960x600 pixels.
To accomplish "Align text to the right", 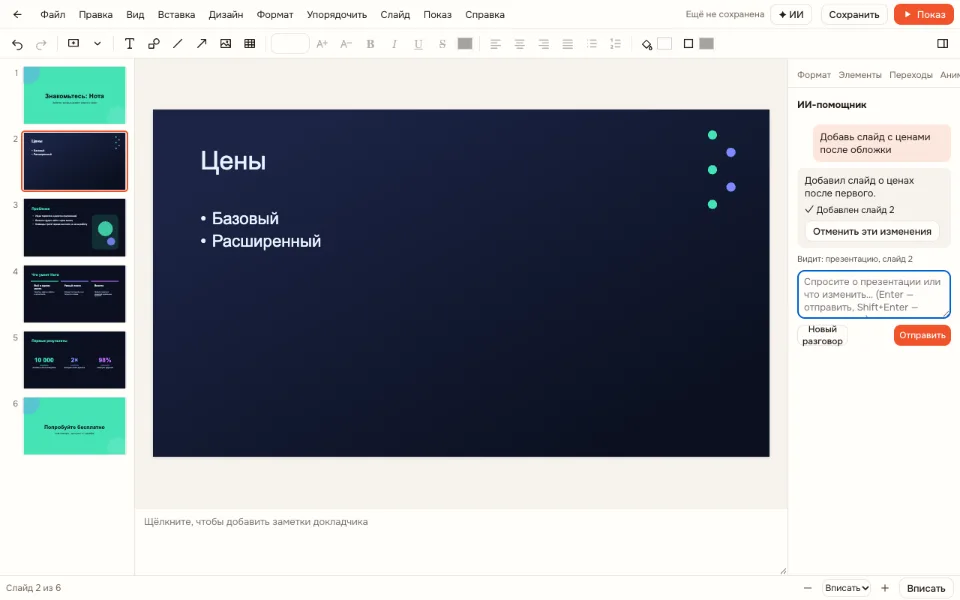I will [x=544, y=43].
